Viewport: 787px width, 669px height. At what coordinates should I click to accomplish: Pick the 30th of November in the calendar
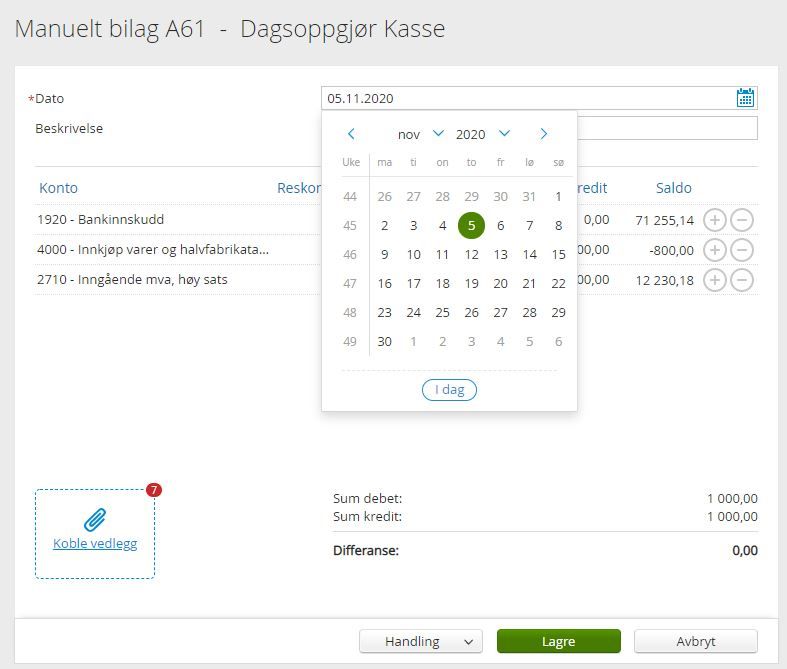pyautogui.click(x=384, y=341)
